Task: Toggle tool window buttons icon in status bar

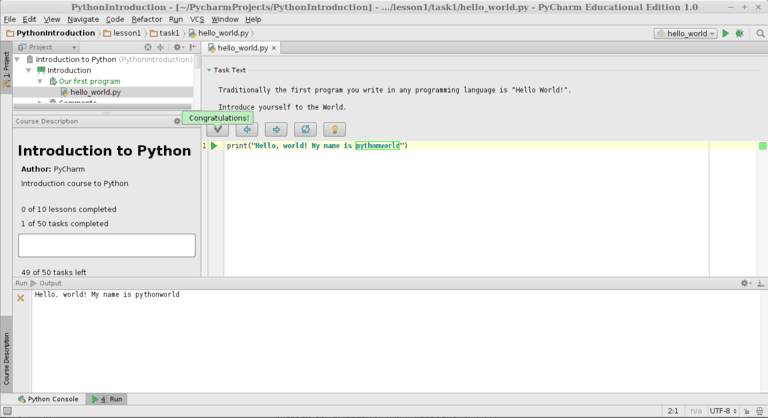Action: [7, 411]
